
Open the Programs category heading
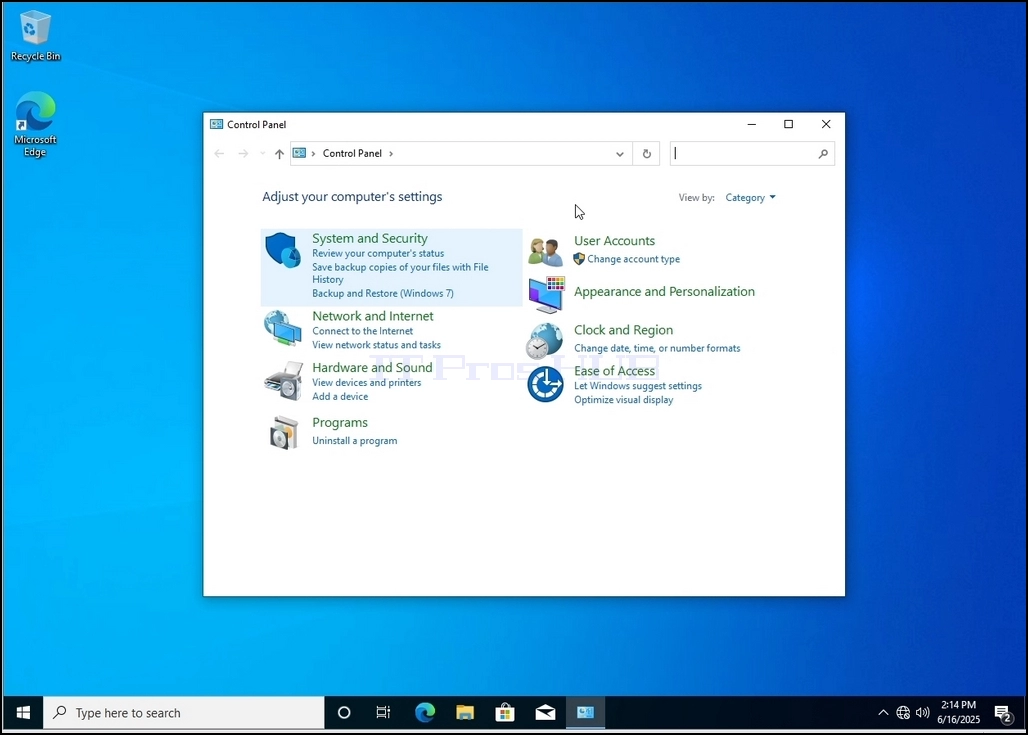pyautogui.click(x=340, y=423)
